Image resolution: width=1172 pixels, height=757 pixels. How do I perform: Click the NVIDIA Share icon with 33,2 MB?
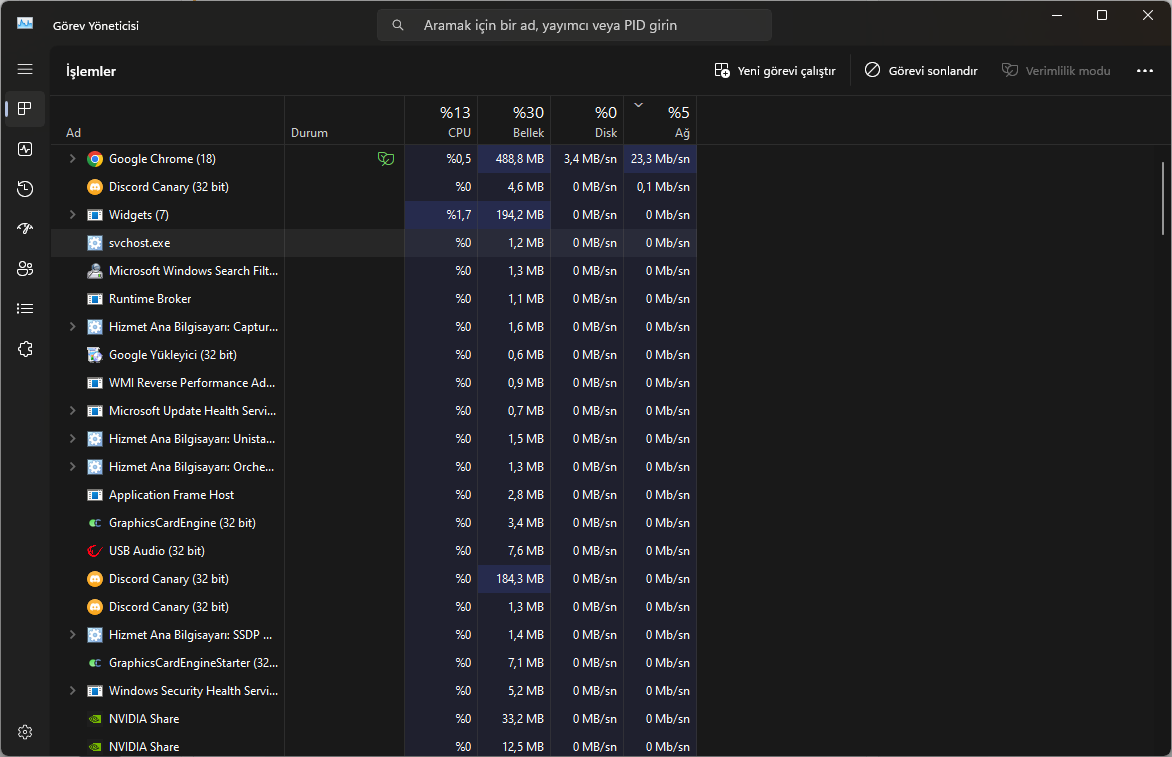pos(95,719)
